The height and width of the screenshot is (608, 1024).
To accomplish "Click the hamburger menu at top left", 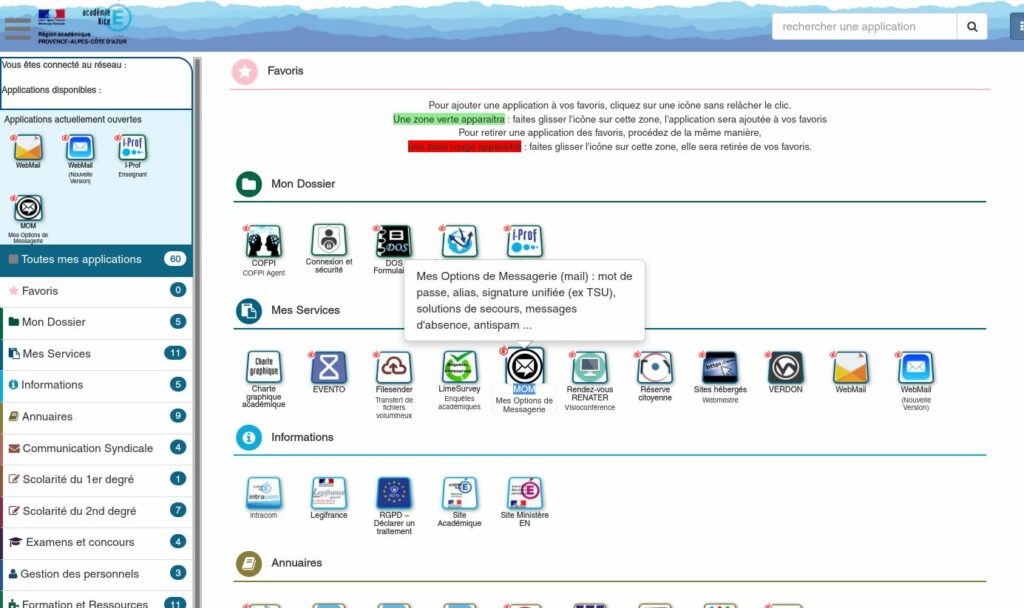I will [x=18, y=27].
